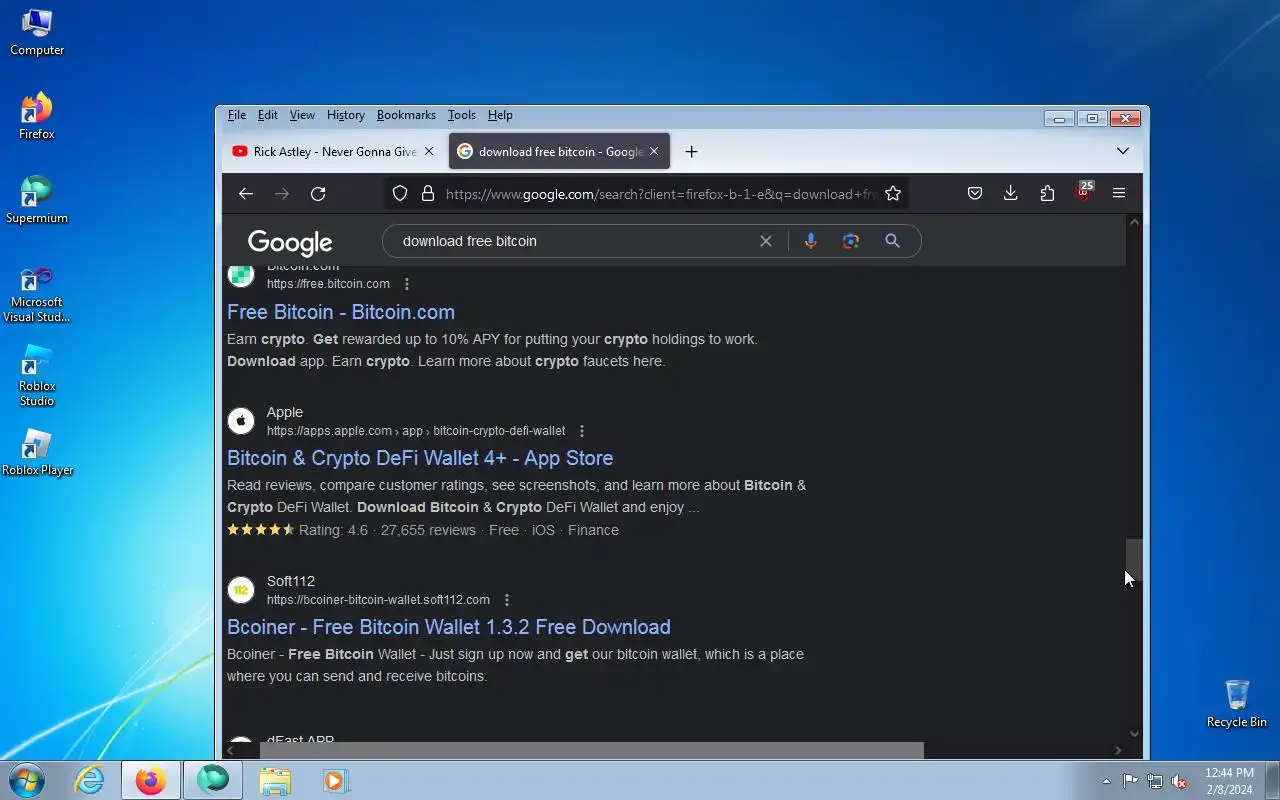Open more options for apps.apple.com result
The width and height of the screenshot is (1280, 800).
(x=582, y=431)
